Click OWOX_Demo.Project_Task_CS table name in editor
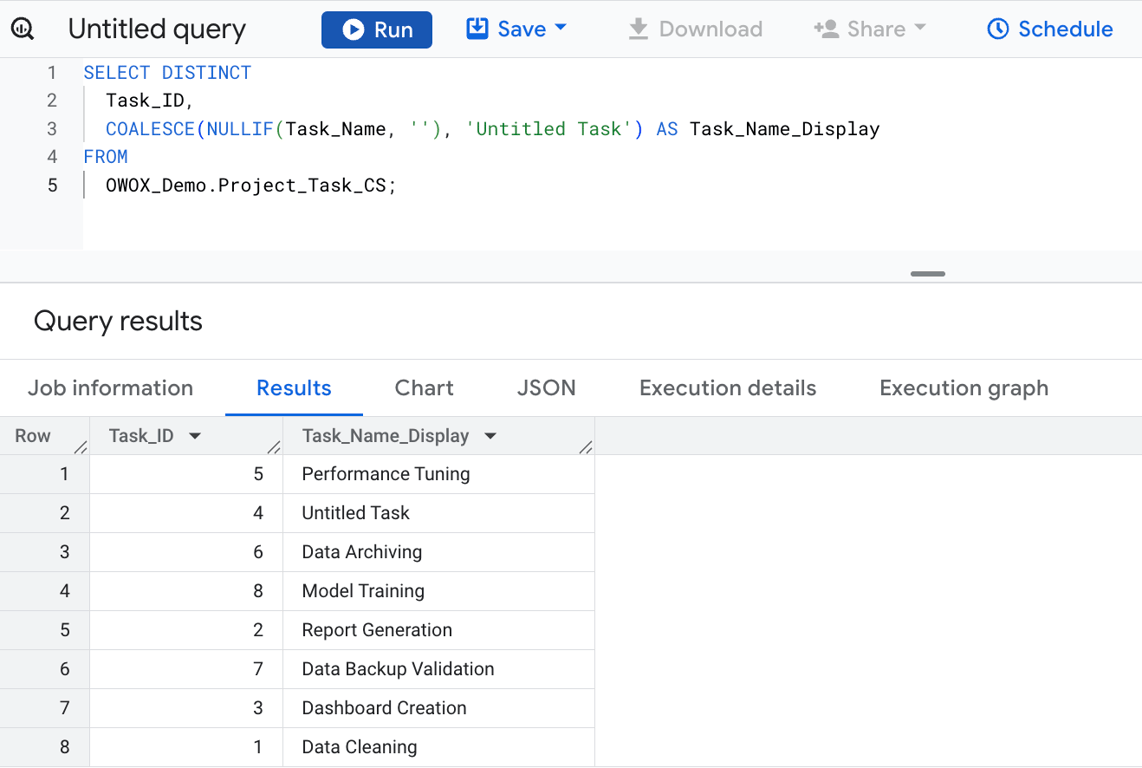Screen dimensions: 1142x768 tap(245, 185)
